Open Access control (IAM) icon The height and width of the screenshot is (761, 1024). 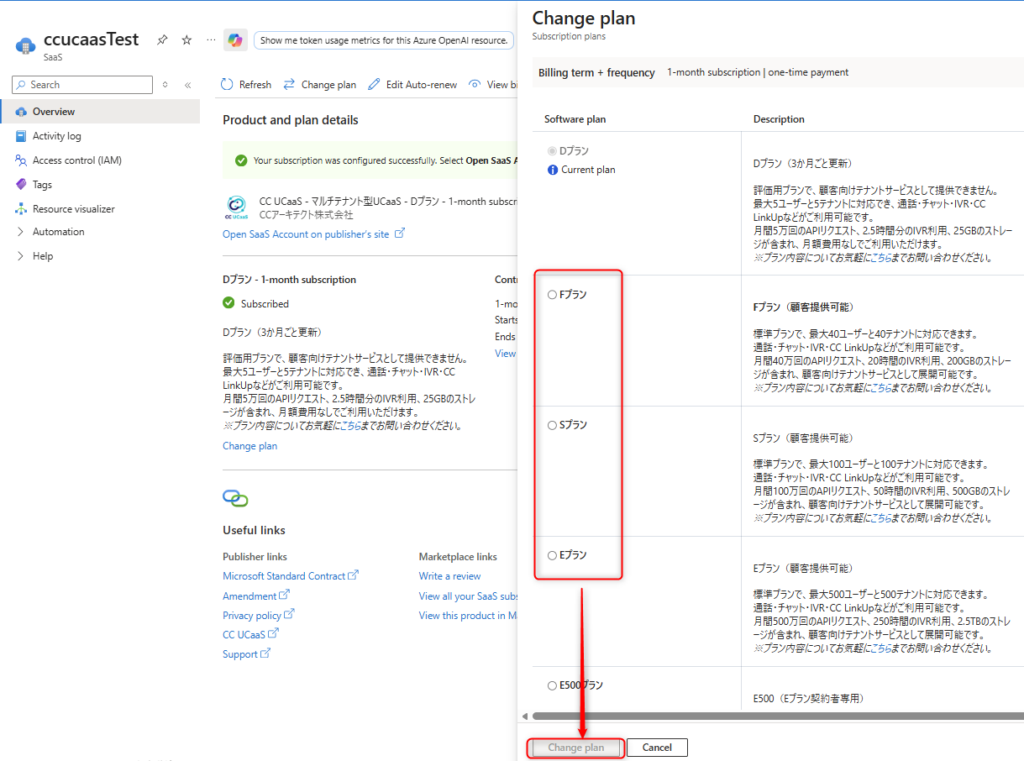(x=21, y=160)
